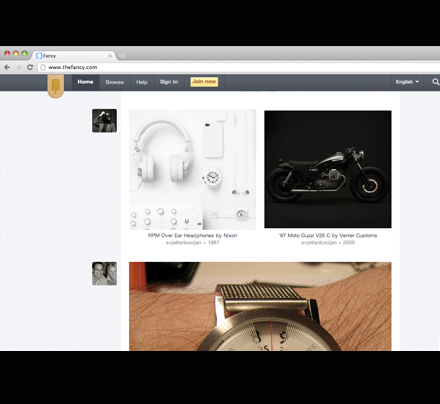The height and width of the screenshot is (404, 440).
Task: Click the yellow minimize window button
Action: pos(16,53)
